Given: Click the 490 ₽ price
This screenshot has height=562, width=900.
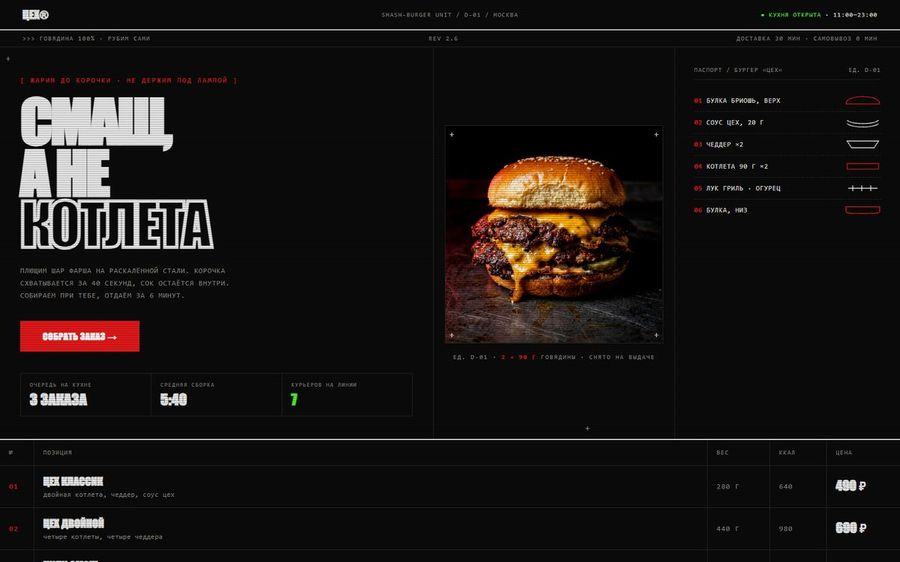Looking at the screenshot, I should tap(851, 486).
